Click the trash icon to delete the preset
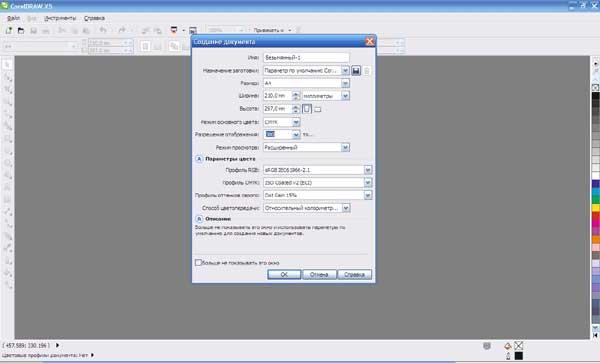Viewport: 600px width, 363px height. (367, 71)
